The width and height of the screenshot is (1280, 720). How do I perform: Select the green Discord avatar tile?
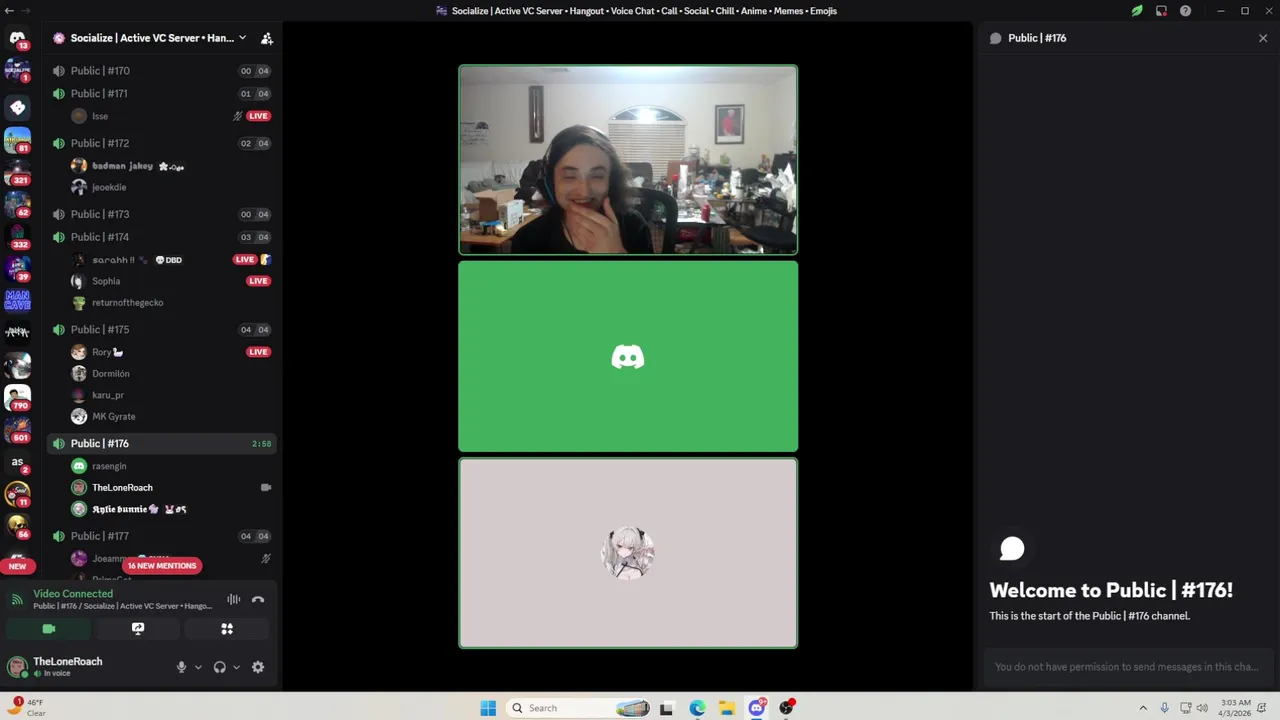628,356
